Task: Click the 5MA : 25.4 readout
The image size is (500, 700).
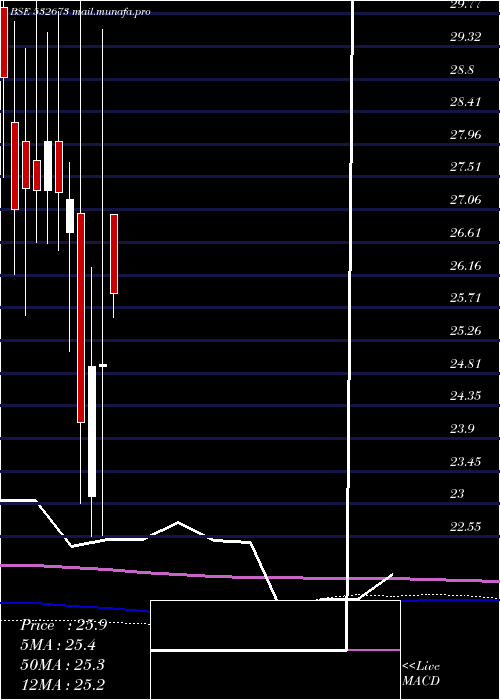Action: click(58, 645)
